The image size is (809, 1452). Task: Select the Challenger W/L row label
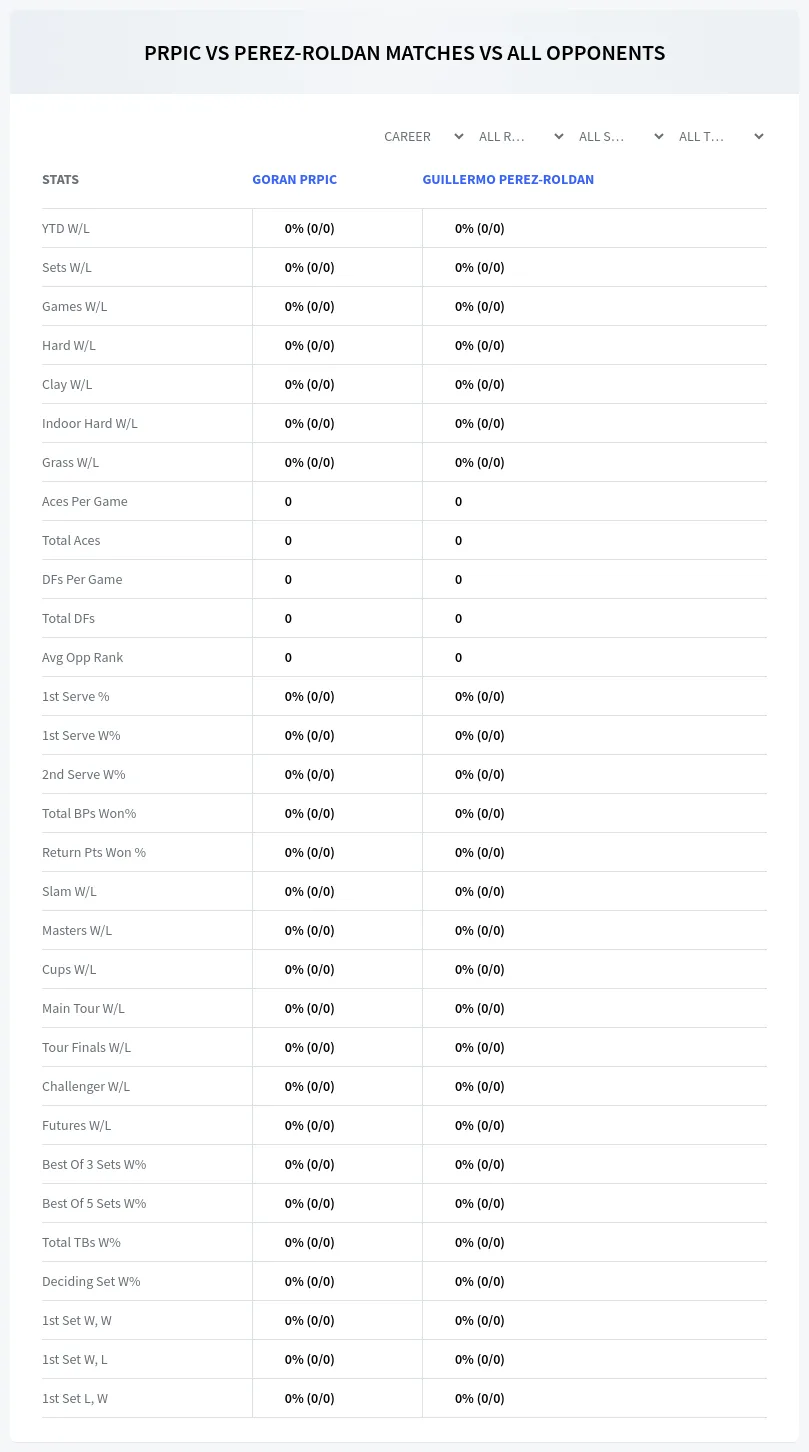click(x=86, y=1086)
